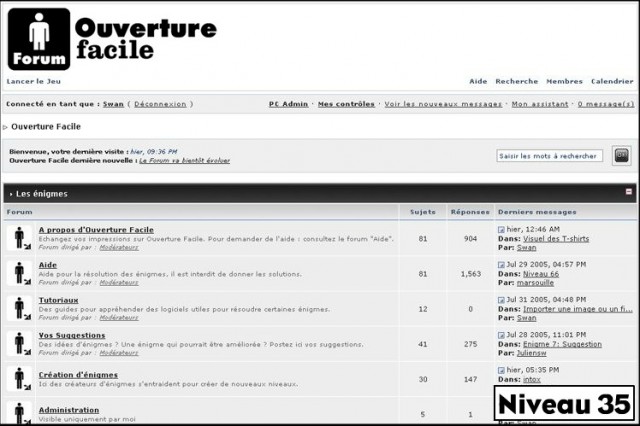Open Lancer le Jeu link
640x426 pixels.
point(33,81)
